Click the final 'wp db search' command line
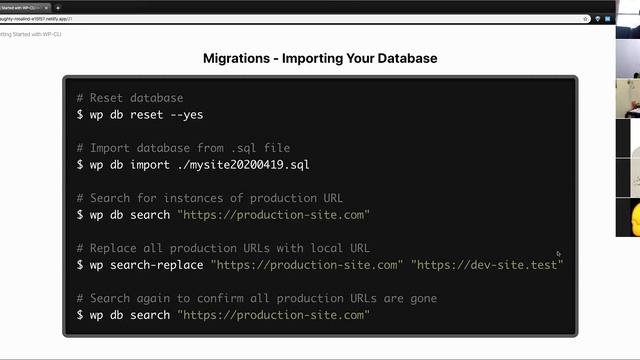The height and width of the screenshot is (360, 640). pos(223,315)
